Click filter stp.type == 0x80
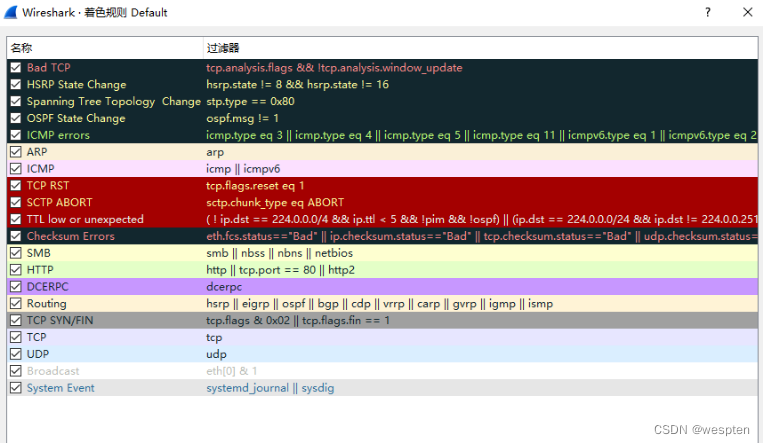This screenshot has height=446, width=765. coord(250,101)
